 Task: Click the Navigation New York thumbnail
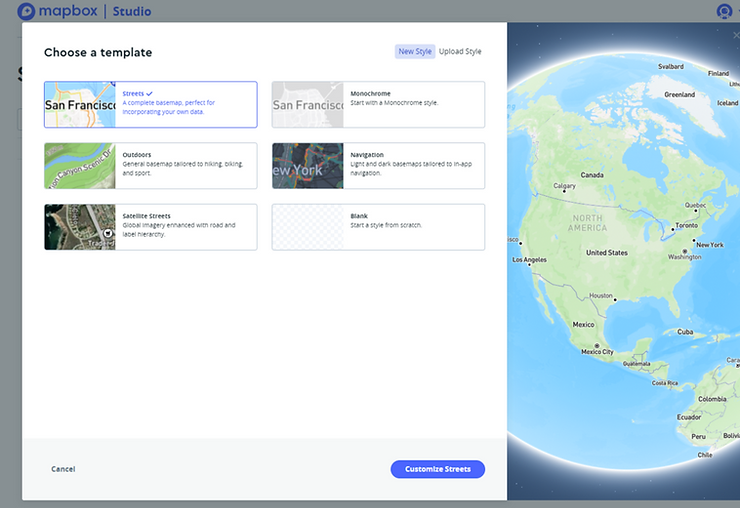pyautogui.click(x=308, y=166)
